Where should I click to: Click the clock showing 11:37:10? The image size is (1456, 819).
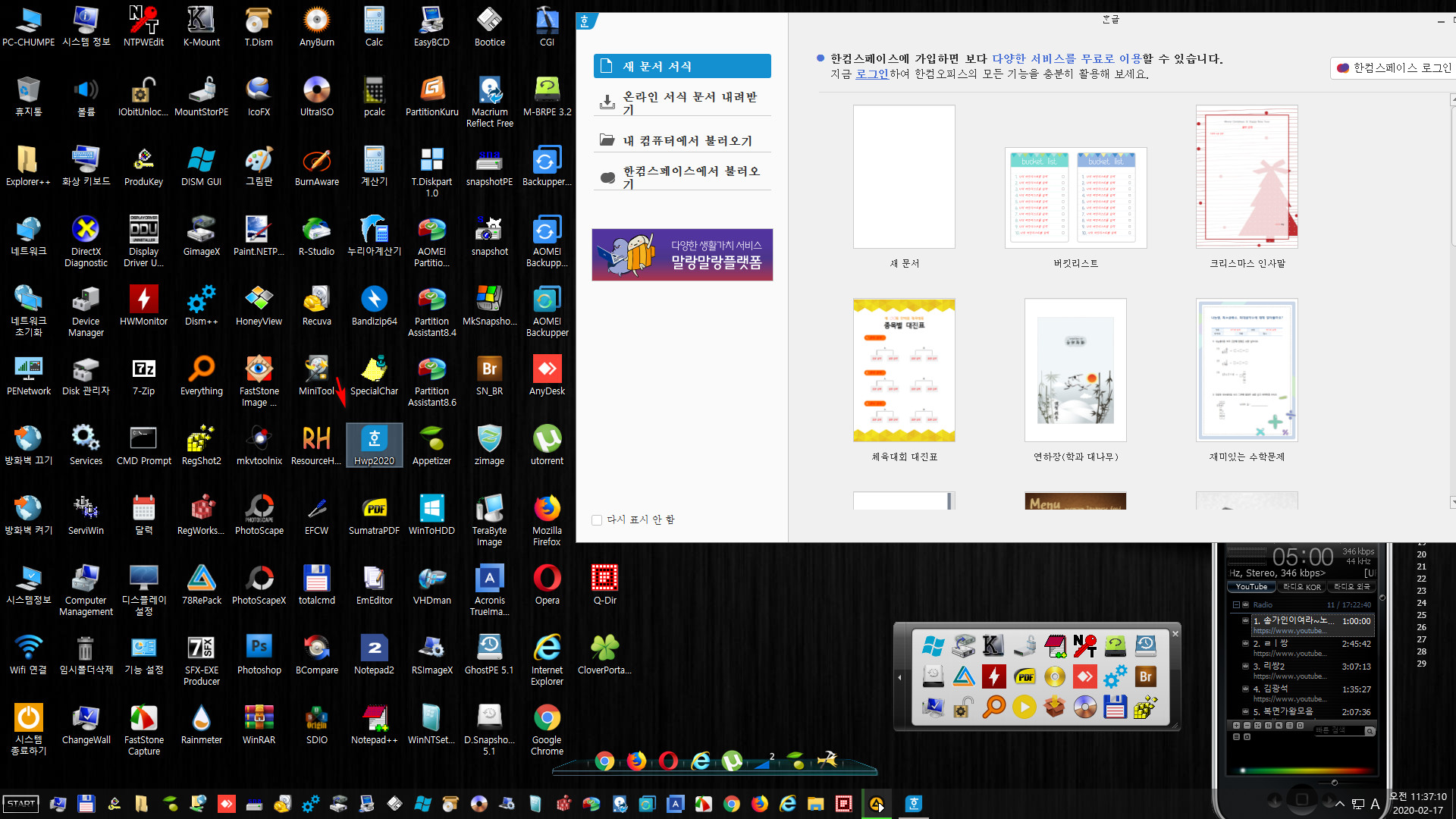tap(1418, 796)
